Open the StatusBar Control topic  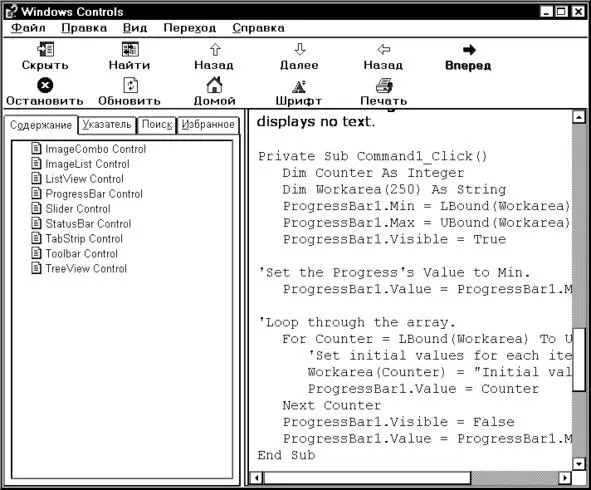tap(88, 224)
